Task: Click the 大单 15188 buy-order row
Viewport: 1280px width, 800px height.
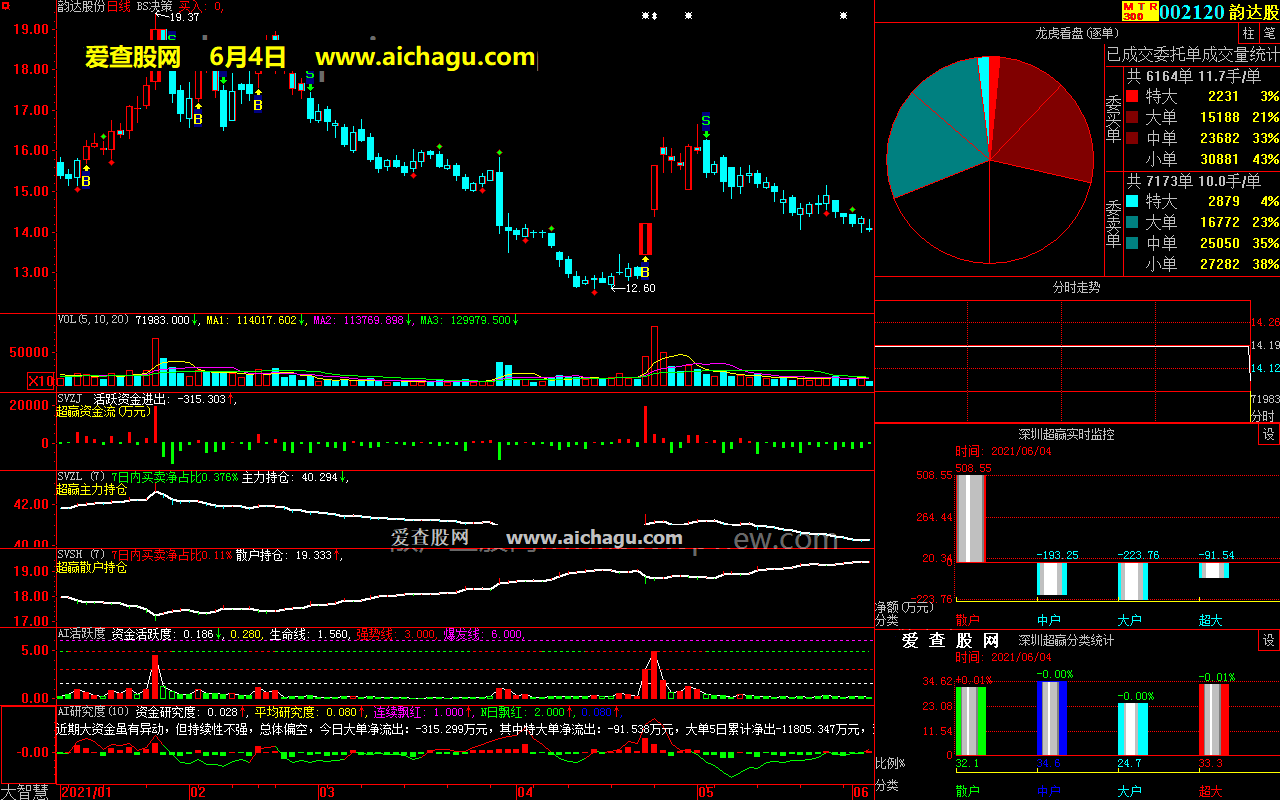Action: tap(1203, 118)
